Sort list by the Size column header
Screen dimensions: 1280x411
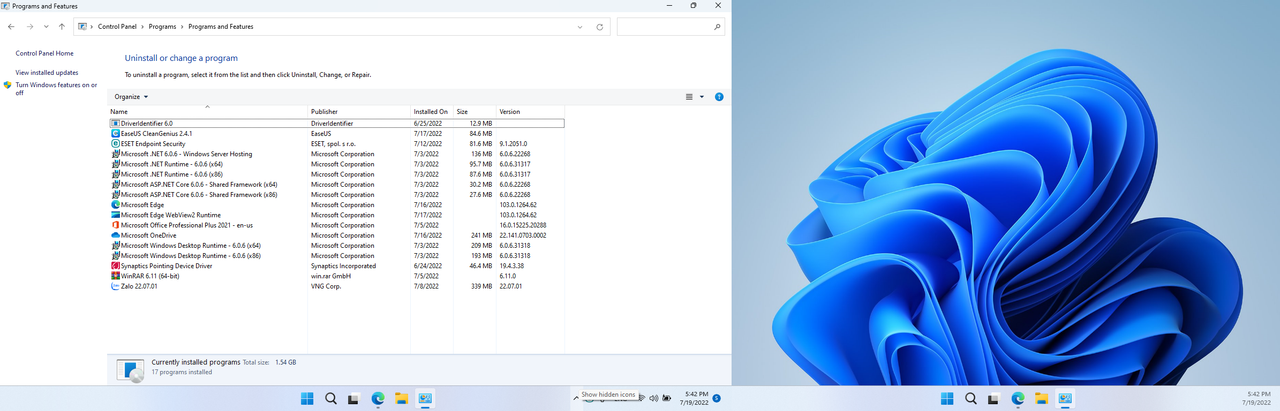pyautogui.click(x=475, y=111)
